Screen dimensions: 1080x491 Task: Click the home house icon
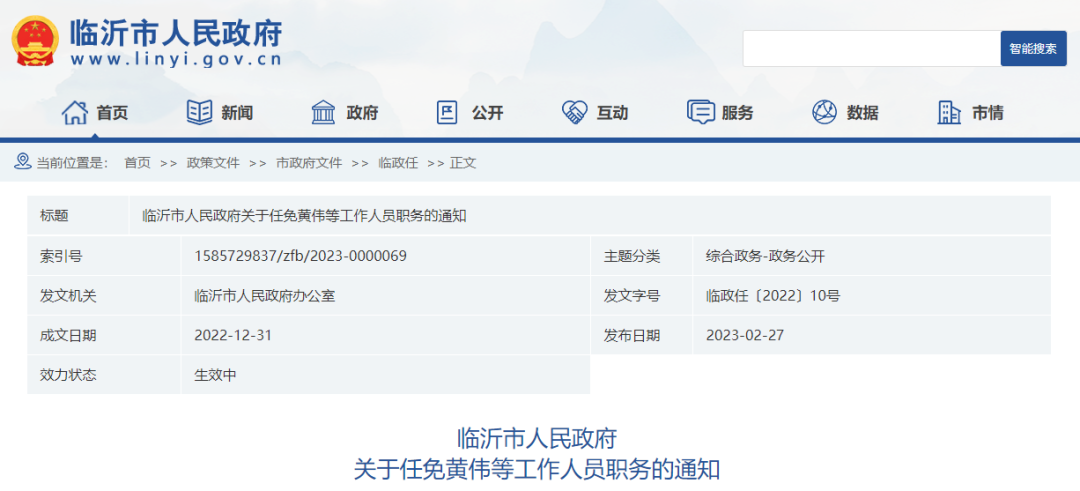pyautogui.click(x=74, y=112)
